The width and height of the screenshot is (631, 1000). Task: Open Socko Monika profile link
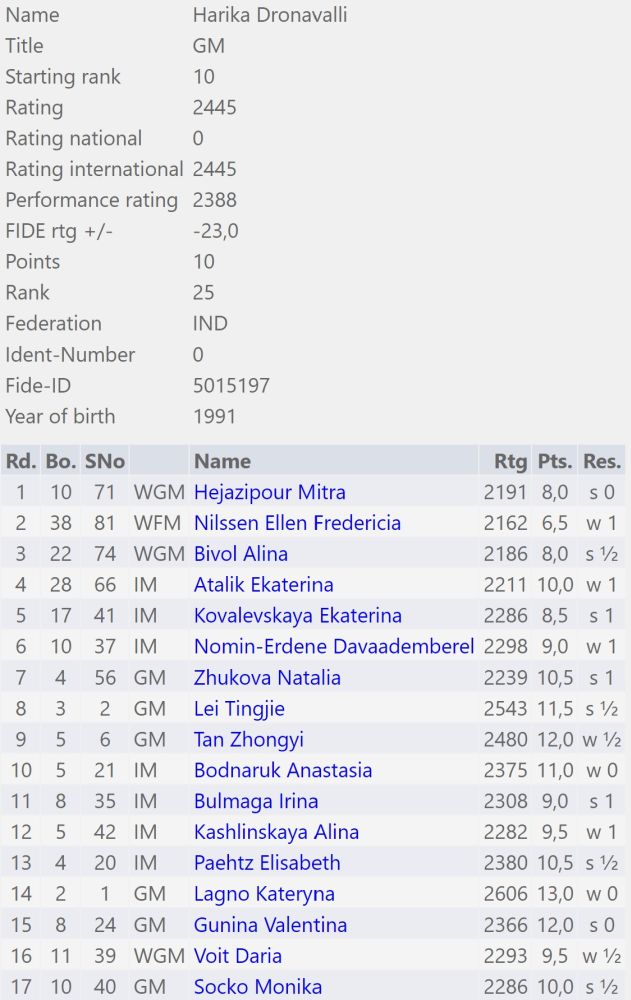coord(258,987)
